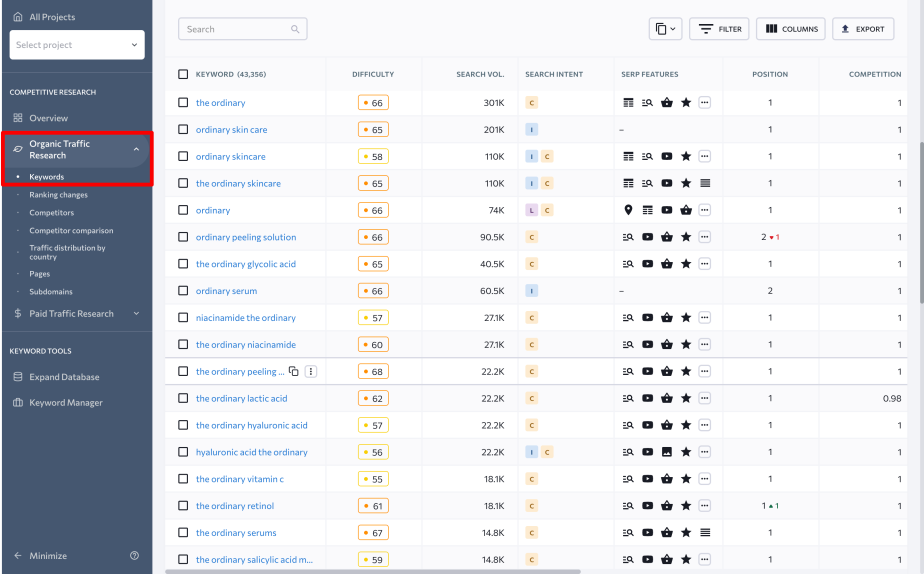Check the 'ordinary skin care' row
924x574 pixels.
click(x=183, y=129)
